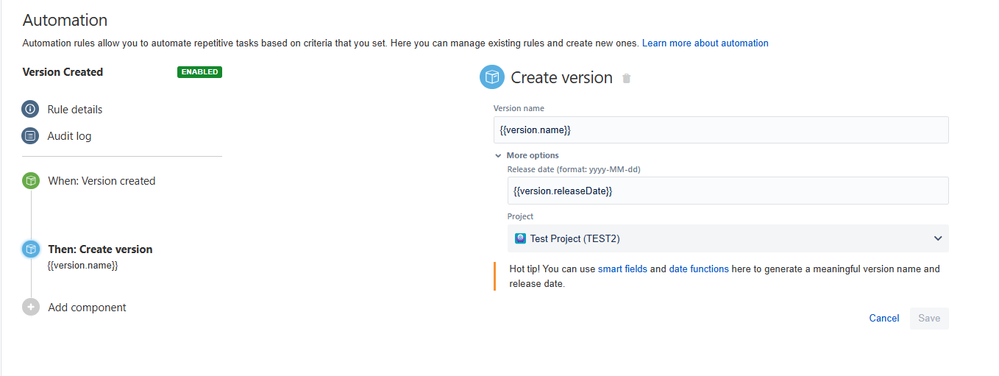
Task: Delete action using the trash icon
Action: click(626, 78)
